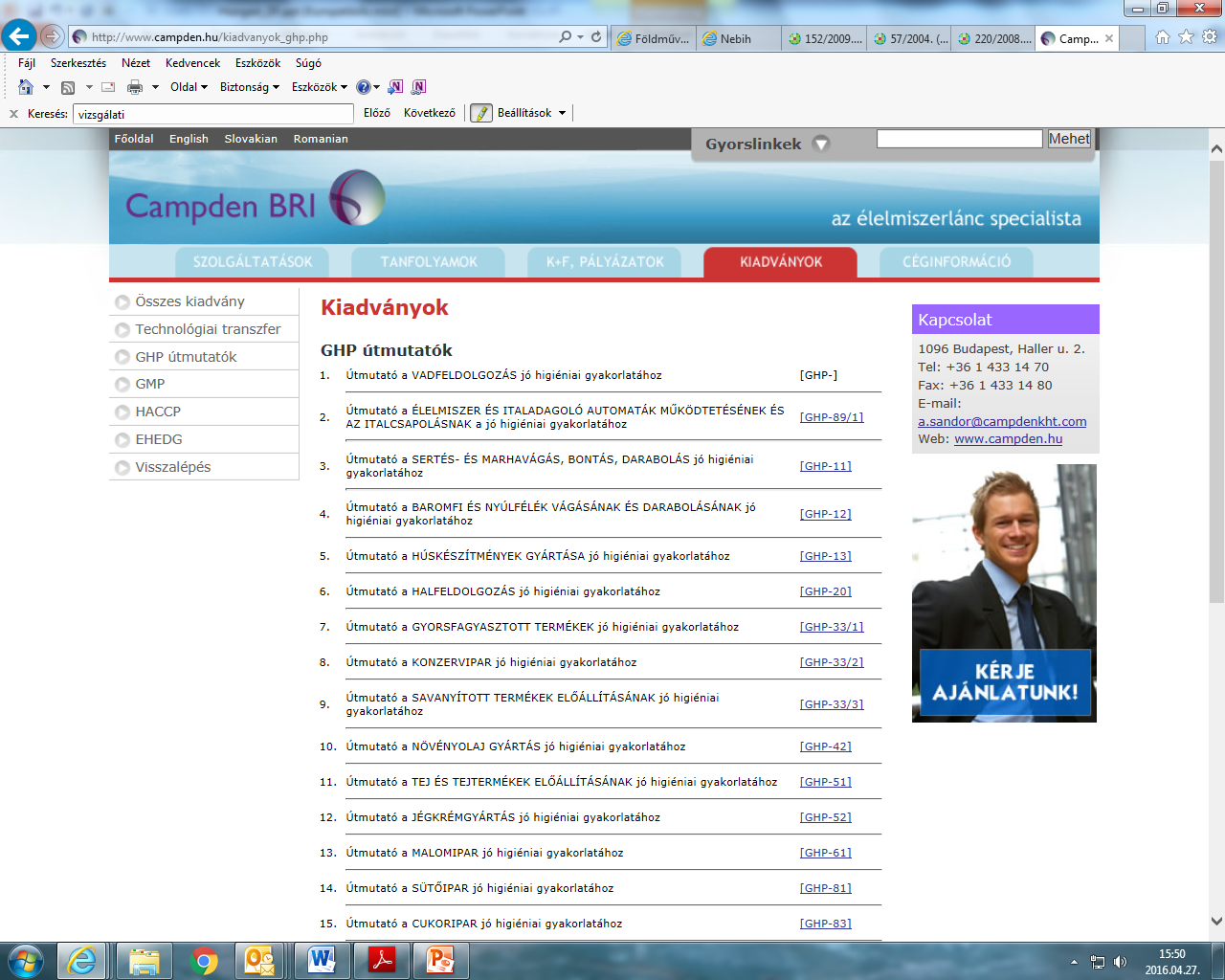1225x980 pixels.
Task: Open the address bar autocomplete dropdown arrow
Action: coord(580,37)
